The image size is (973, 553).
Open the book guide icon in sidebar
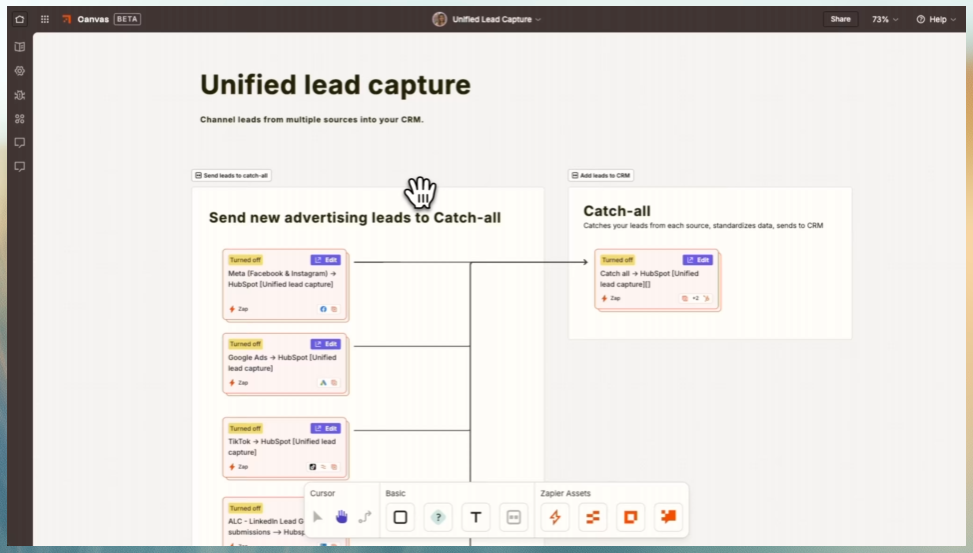click(20, 47)
